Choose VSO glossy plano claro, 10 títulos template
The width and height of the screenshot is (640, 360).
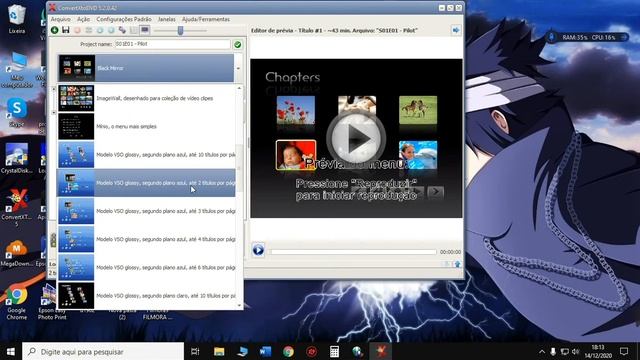coord(146,296)
